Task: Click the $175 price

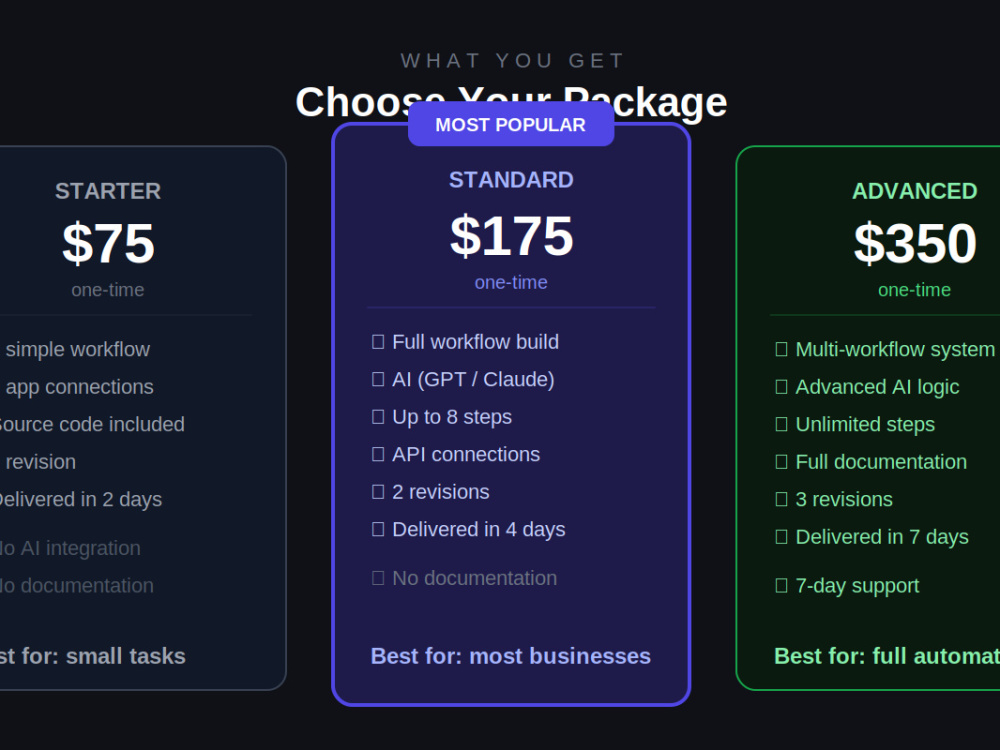Action: [x=511, y=236]
